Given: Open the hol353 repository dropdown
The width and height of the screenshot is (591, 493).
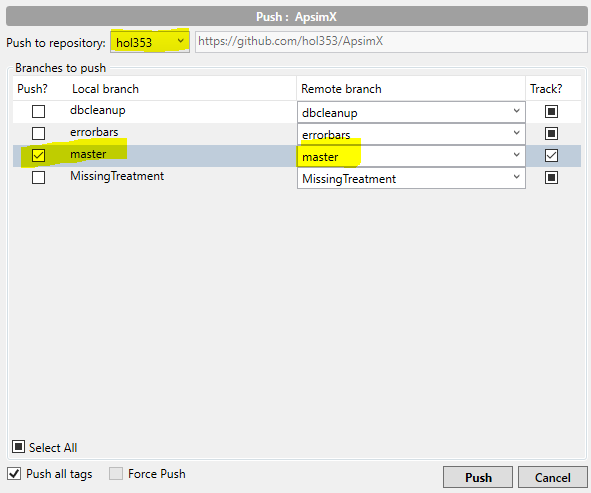Looking at the screenshot, I should [150, 42].
